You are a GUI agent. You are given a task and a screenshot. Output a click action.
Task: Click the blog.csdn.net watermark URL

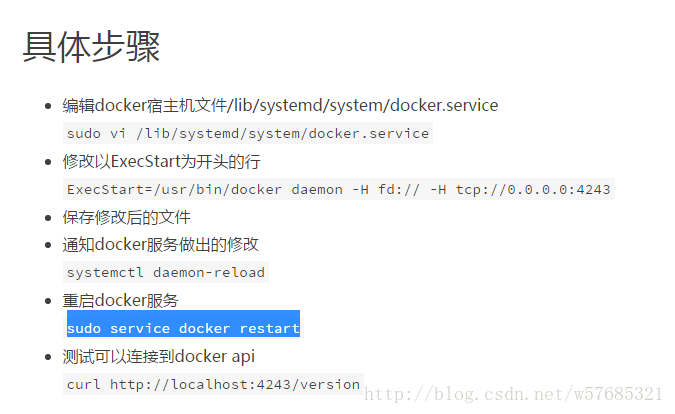tap(513, 394)
